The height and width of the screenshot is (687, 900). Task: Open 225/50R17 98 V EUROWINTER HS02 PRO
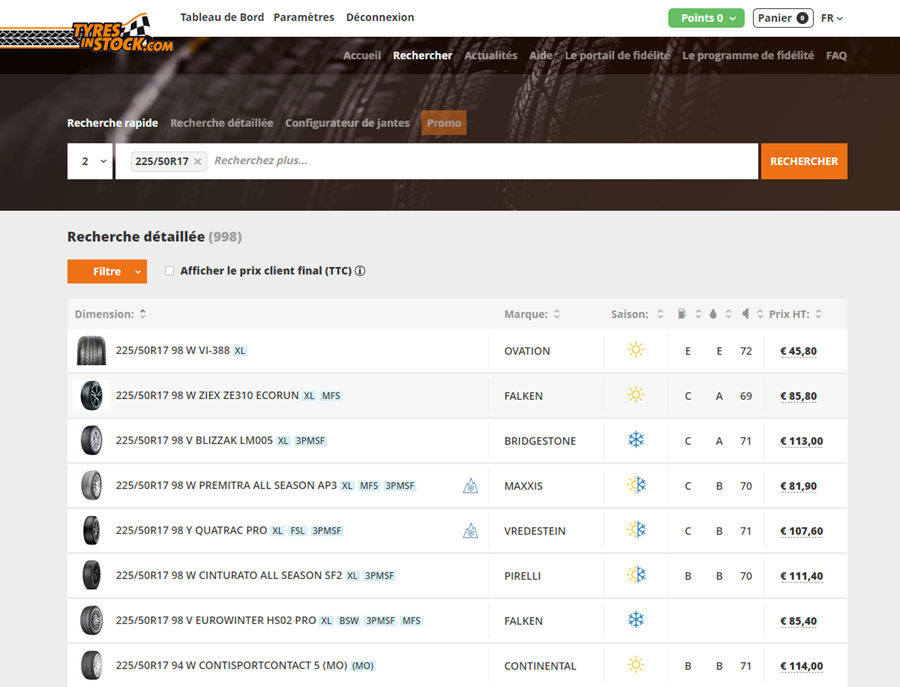[x=216, y=620]
